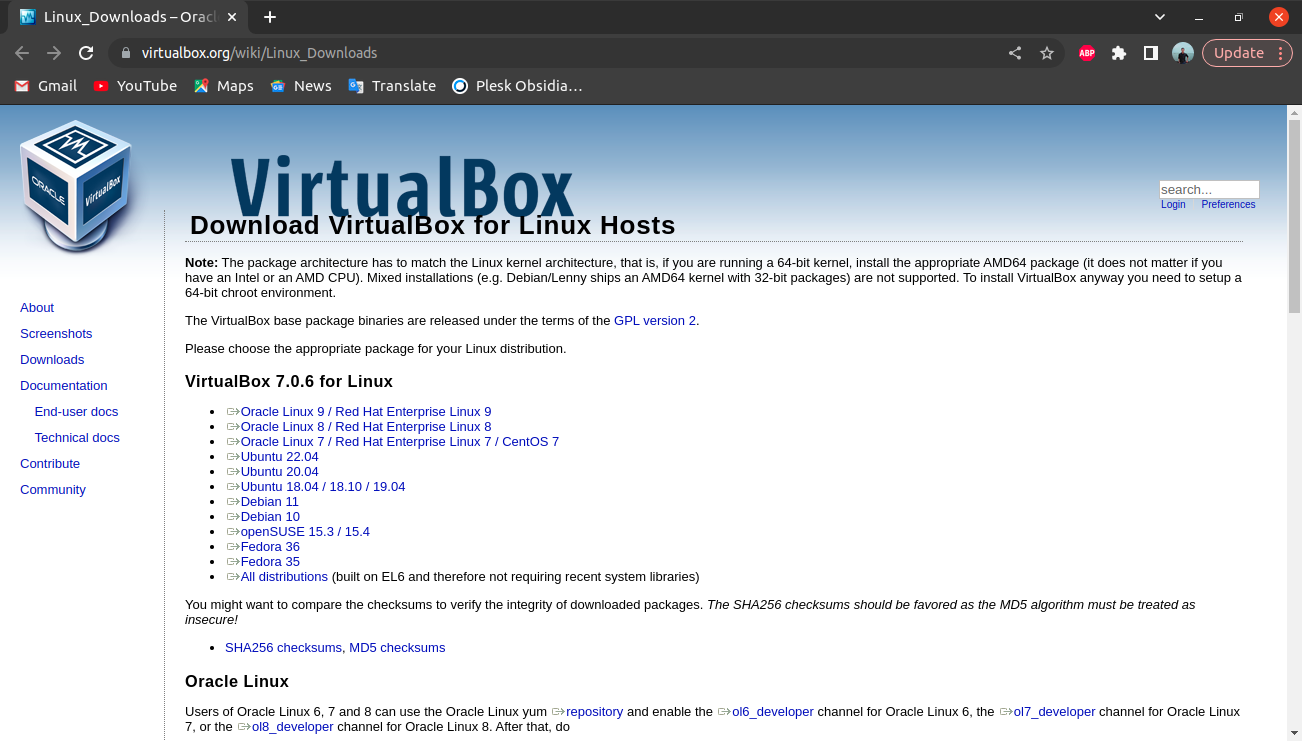Open the Contribute sidebar link
This screenshot has height=741, width=1302.
[x=50, y=464]
